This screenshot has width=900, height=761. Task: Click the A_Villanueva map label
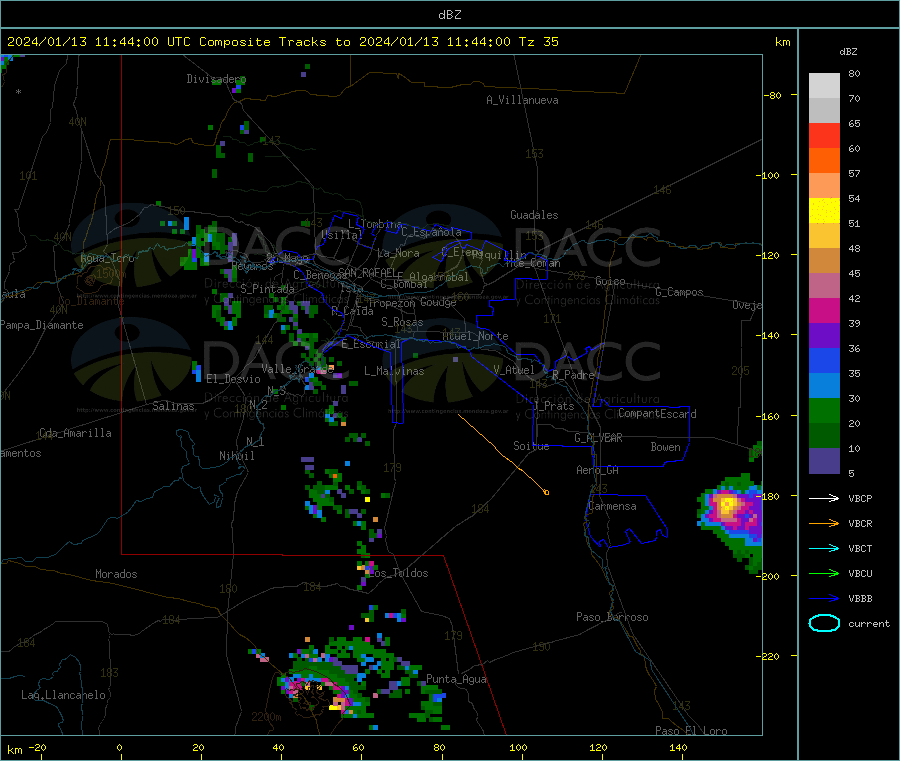click(x=522, y=100)
